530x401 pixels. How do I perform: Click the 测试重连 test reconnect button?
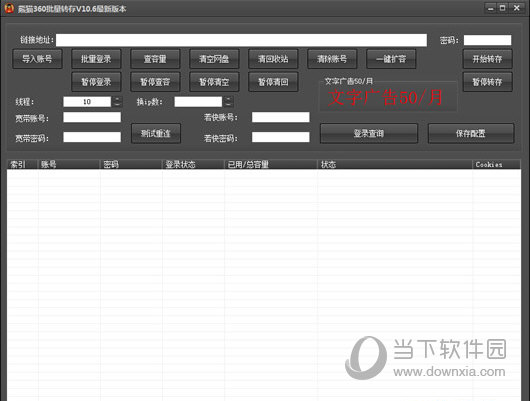tap(156, 134)
